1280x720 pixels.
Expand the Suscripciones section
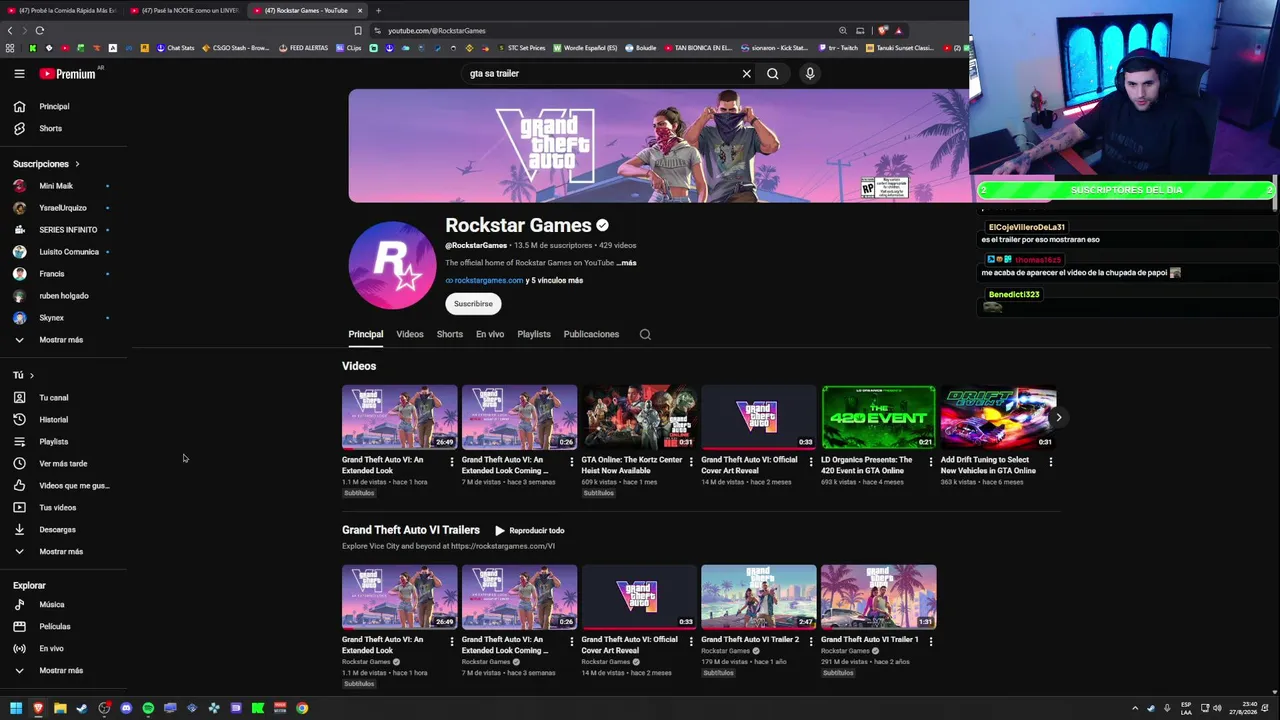click(46, 164)
